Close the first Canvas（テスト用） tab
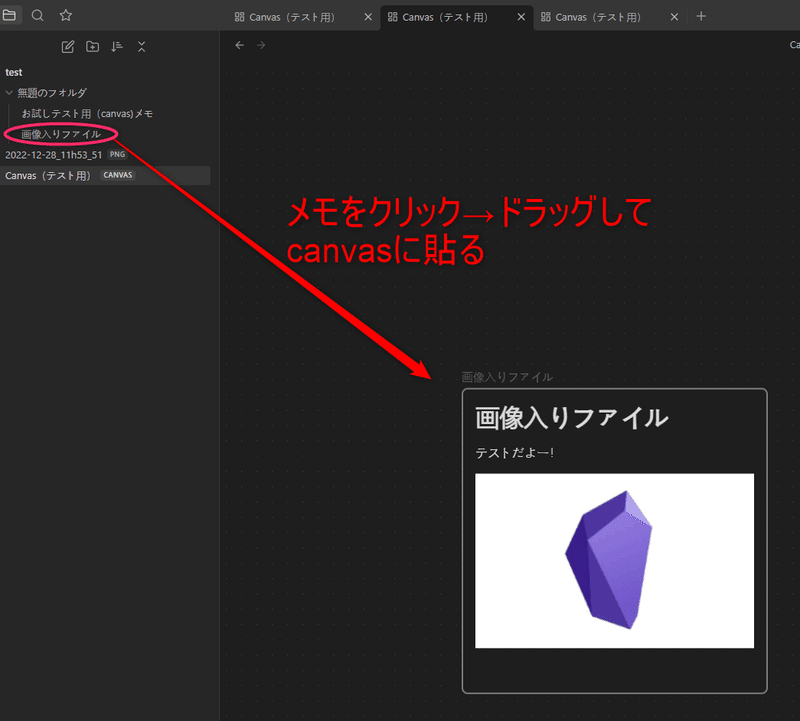 point(368,17)
